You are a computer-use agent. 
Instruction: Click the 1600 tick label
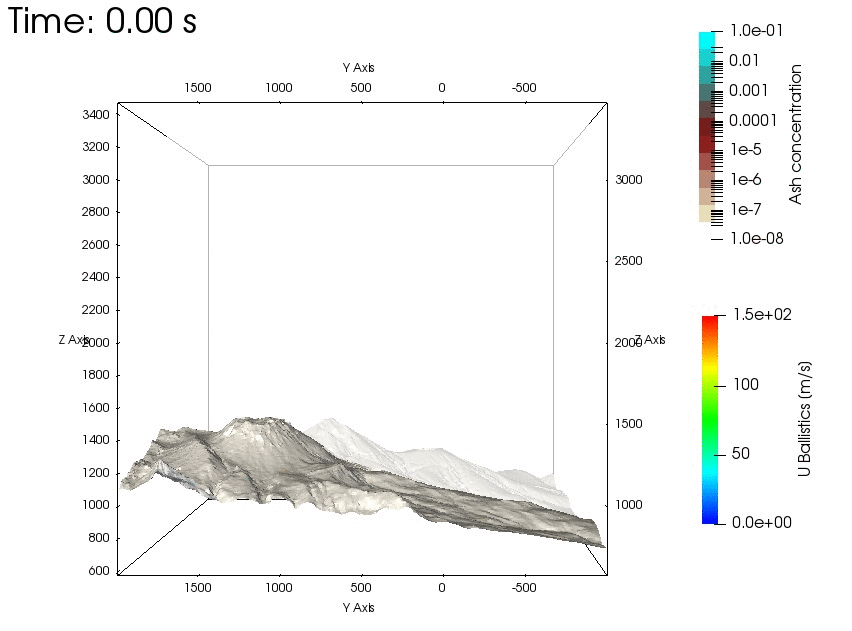tap(96, 408)
